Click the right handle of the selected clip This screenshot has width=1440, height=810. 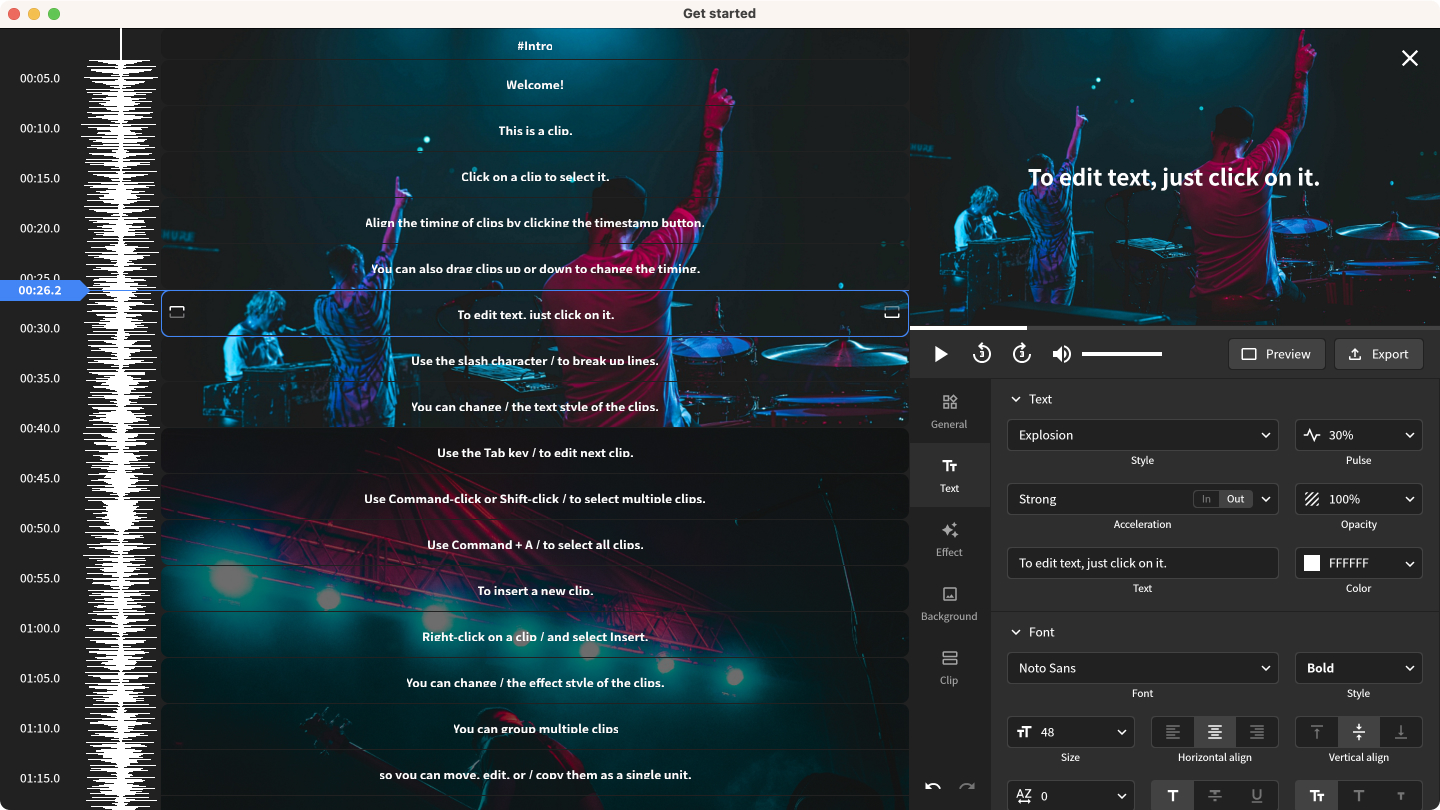pos(892,313)
